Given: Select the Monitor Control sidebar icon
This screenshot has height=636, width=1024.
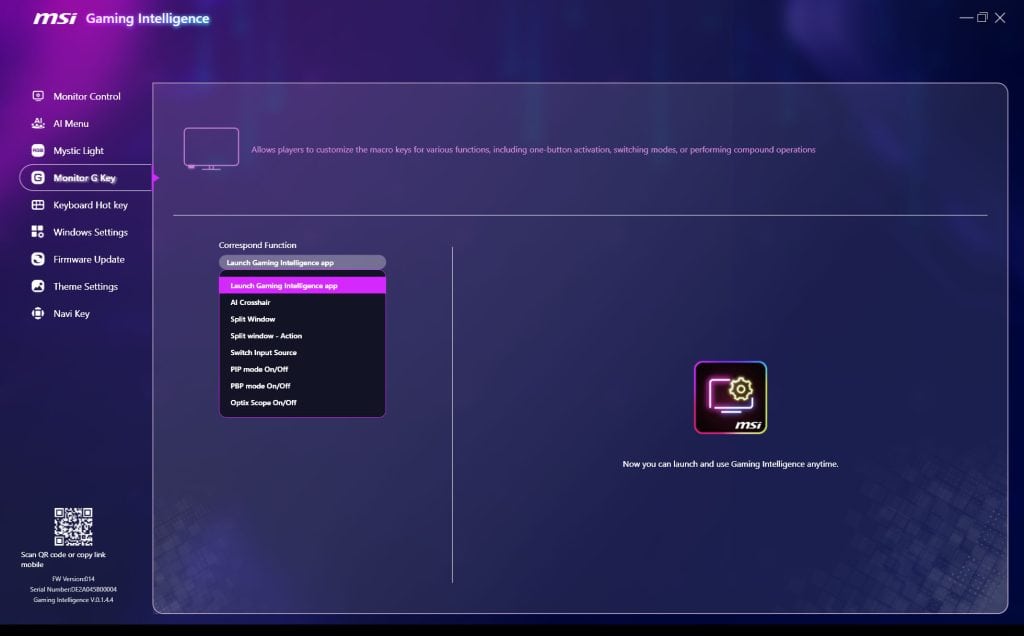Looking at the screenshot, I should tap(38, 96).
